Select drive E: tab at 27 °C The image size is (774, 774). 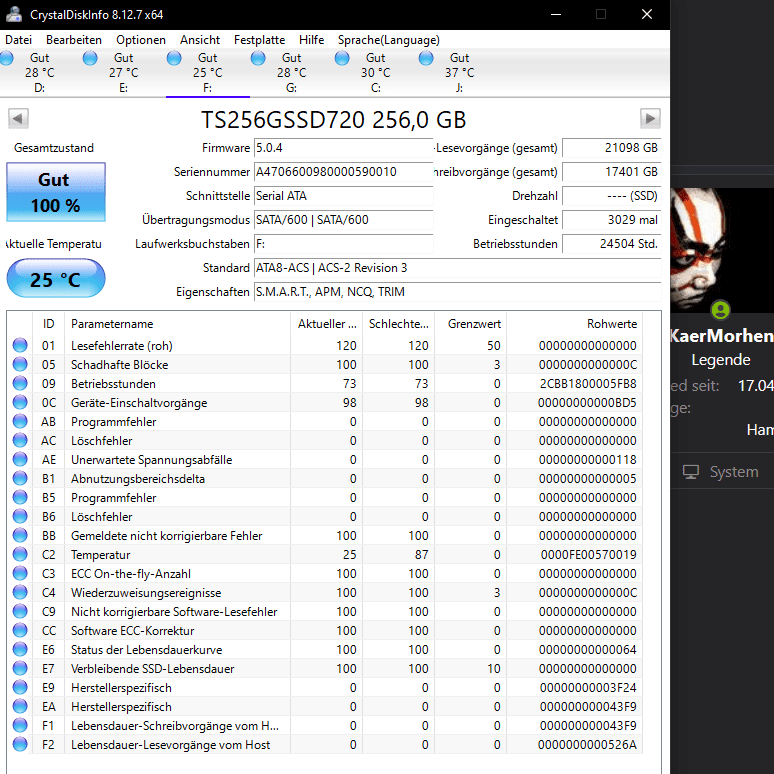tap(123, 73)
